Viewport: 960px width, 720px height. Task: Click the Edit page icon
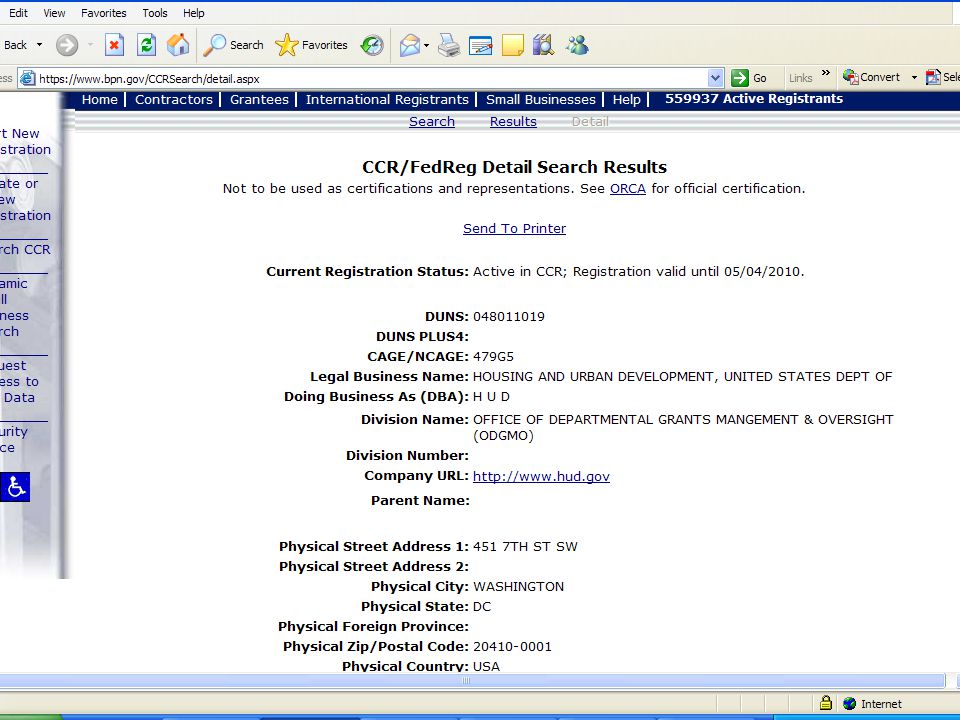click(x=481, y=45)
